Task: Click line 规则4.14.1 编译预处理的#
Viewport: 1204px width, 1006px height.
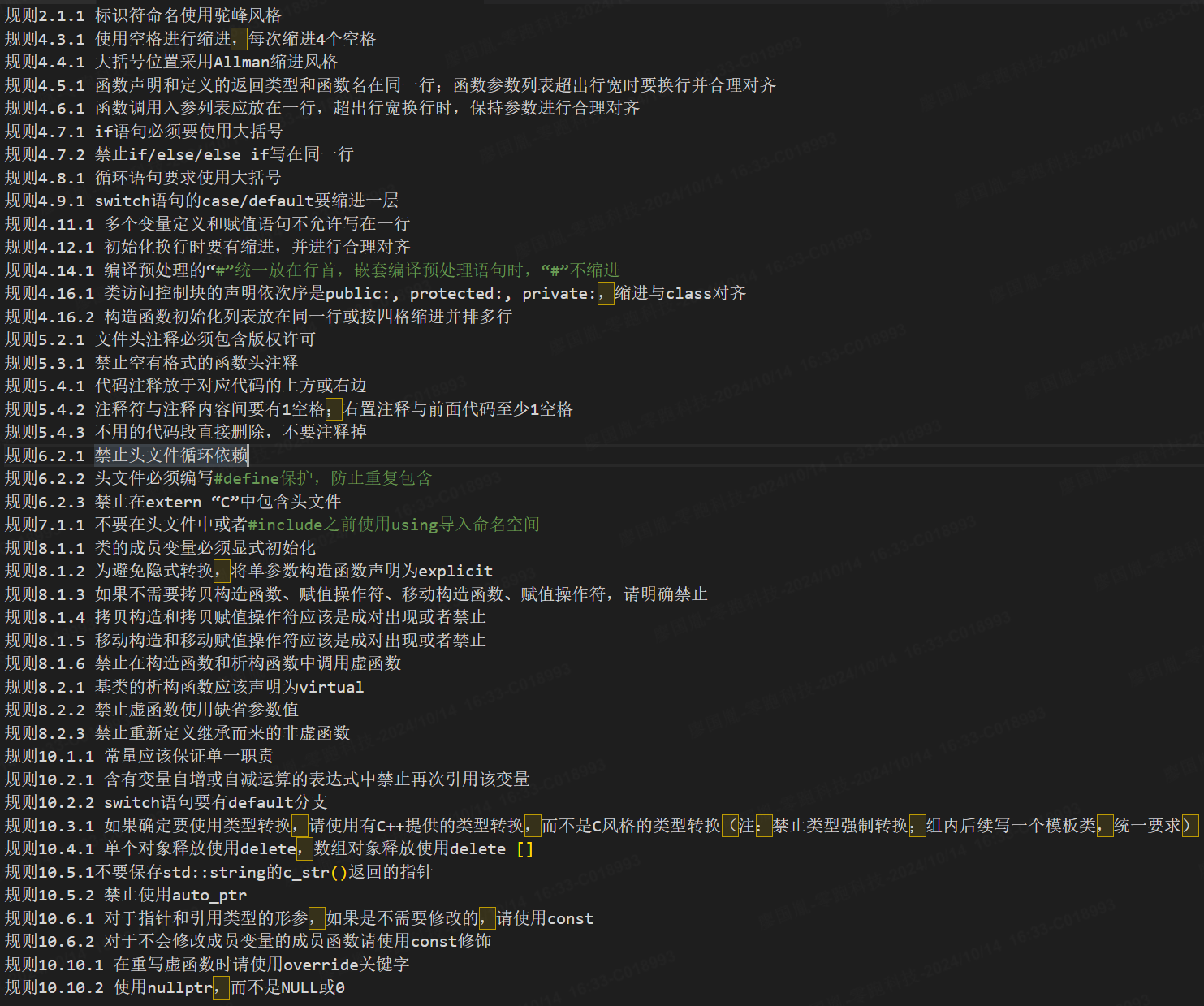Action: (x=313, y=270)
